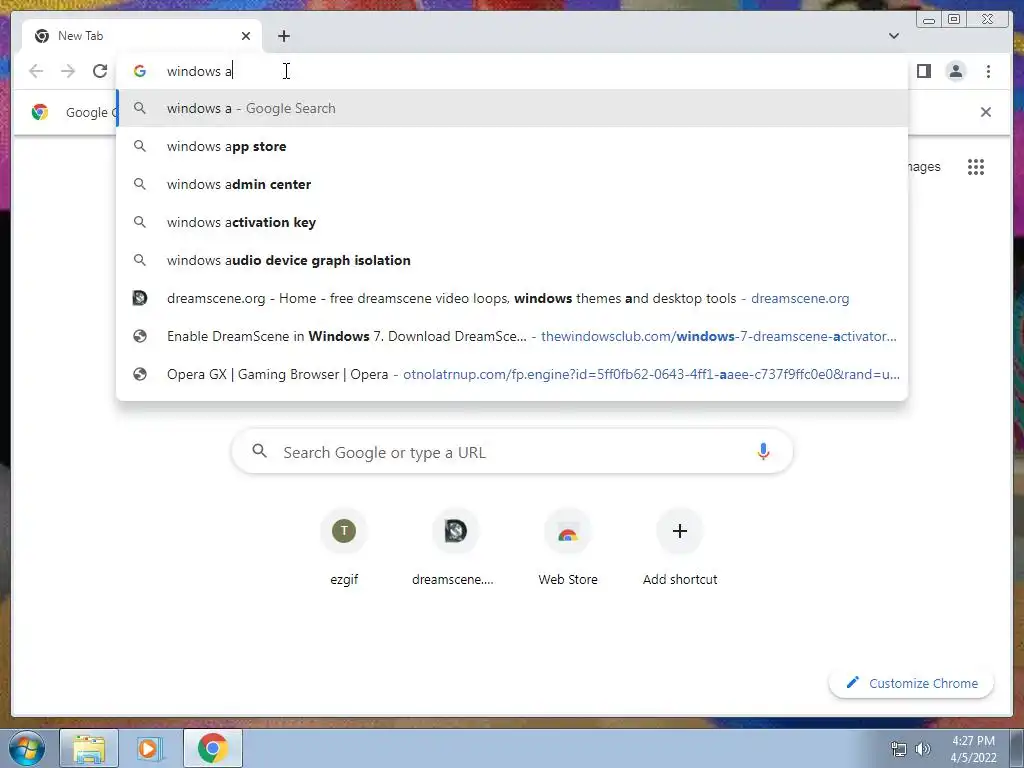Click the search icon in the Google search box
1024x768 pixels.
pyautogui.click(x=259, y=451)
